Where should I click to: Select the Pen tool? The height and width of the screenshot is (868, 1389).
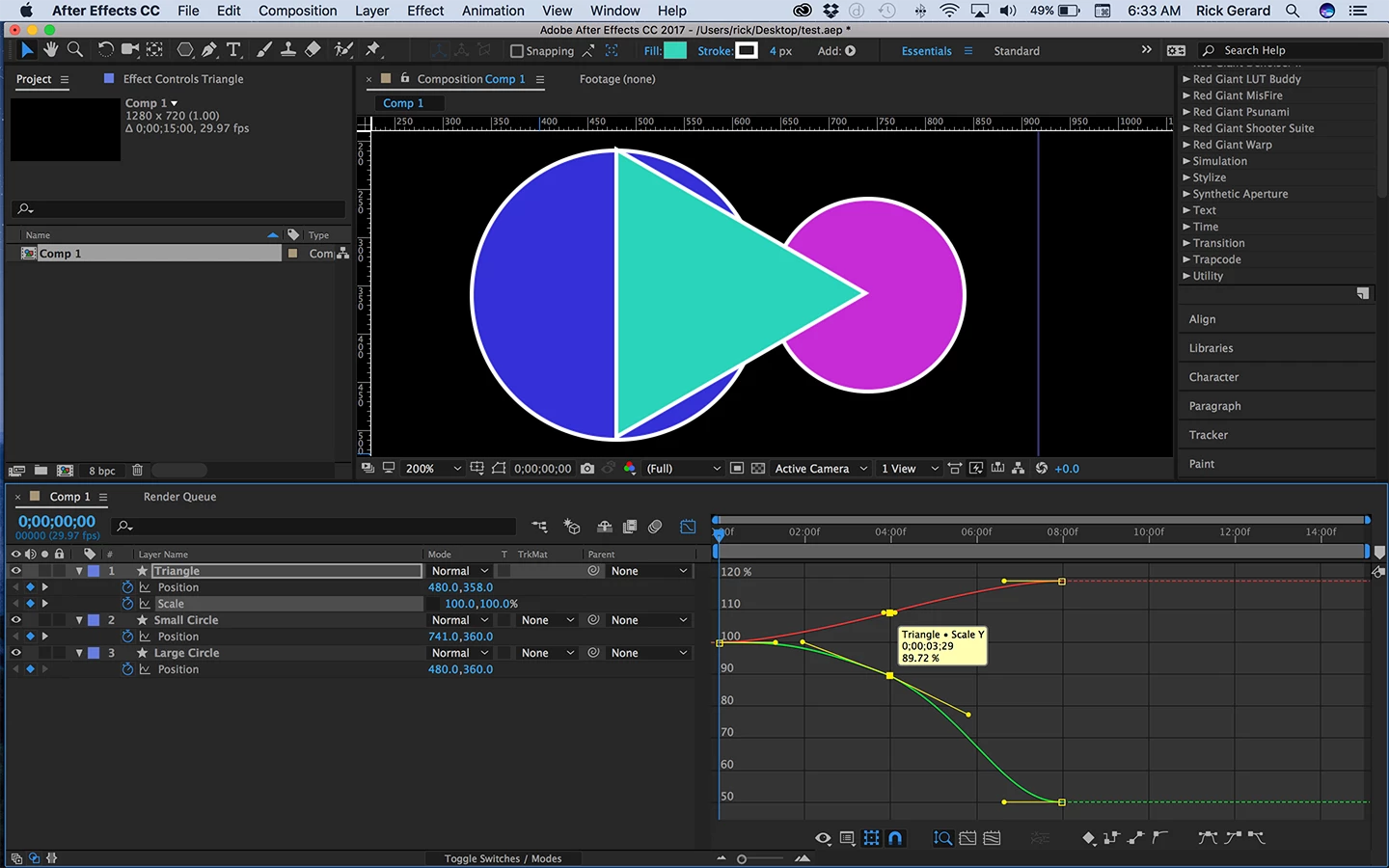tap(209, 50)
